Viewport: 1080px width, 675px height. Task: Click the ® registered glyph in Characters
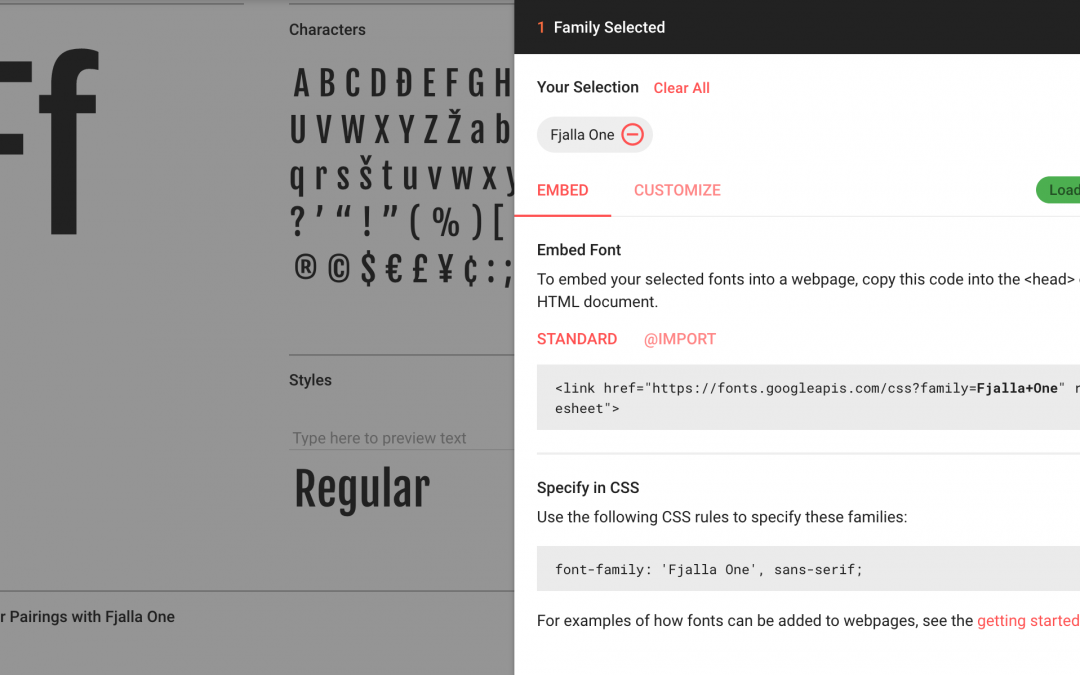(x=305, y=269)
